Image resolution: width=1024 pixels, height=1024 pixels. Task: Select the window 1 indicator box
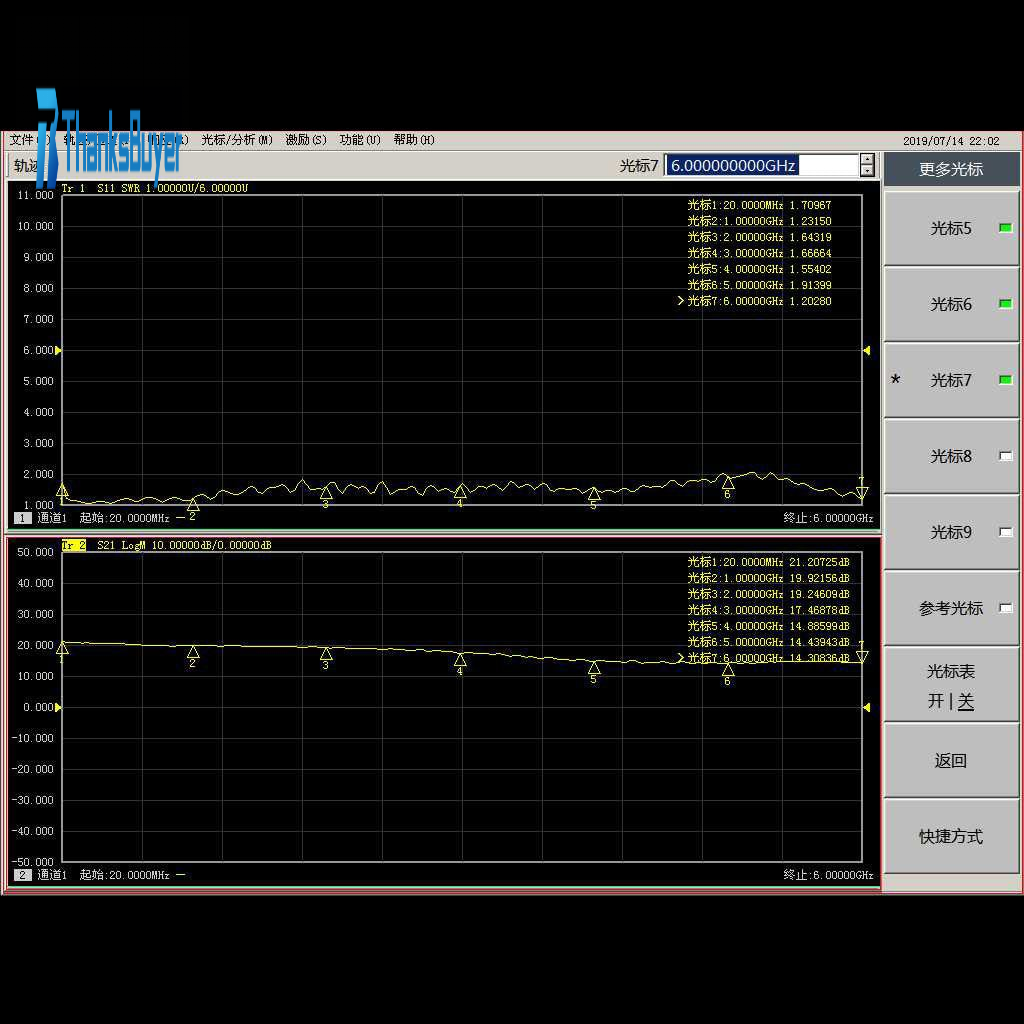[x=22, y=518]
